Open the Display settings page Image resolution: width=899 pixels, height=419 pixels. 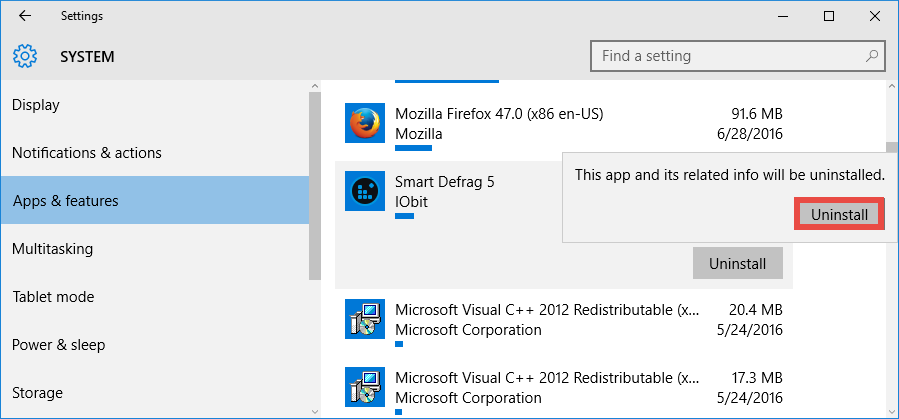click(x=155, y=105)
